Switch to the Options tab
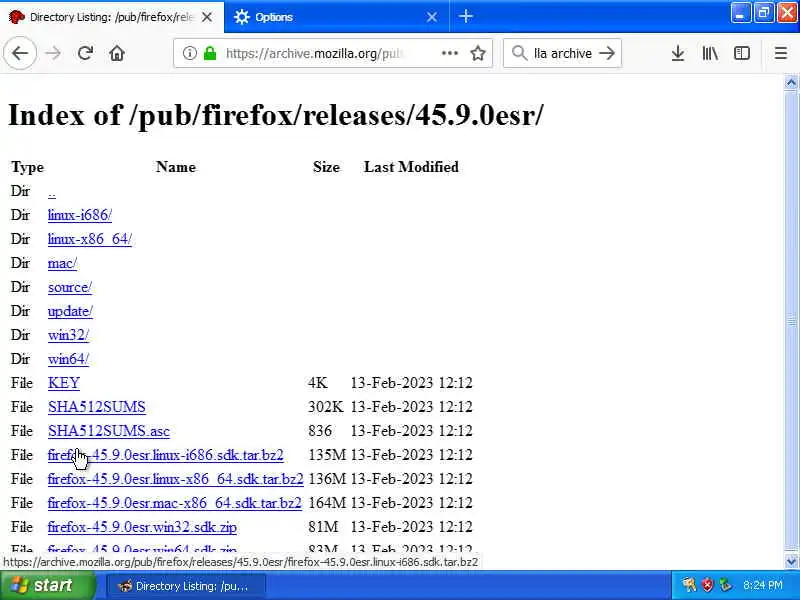Screen dimensions: 800x600 (x=337, y=17)
